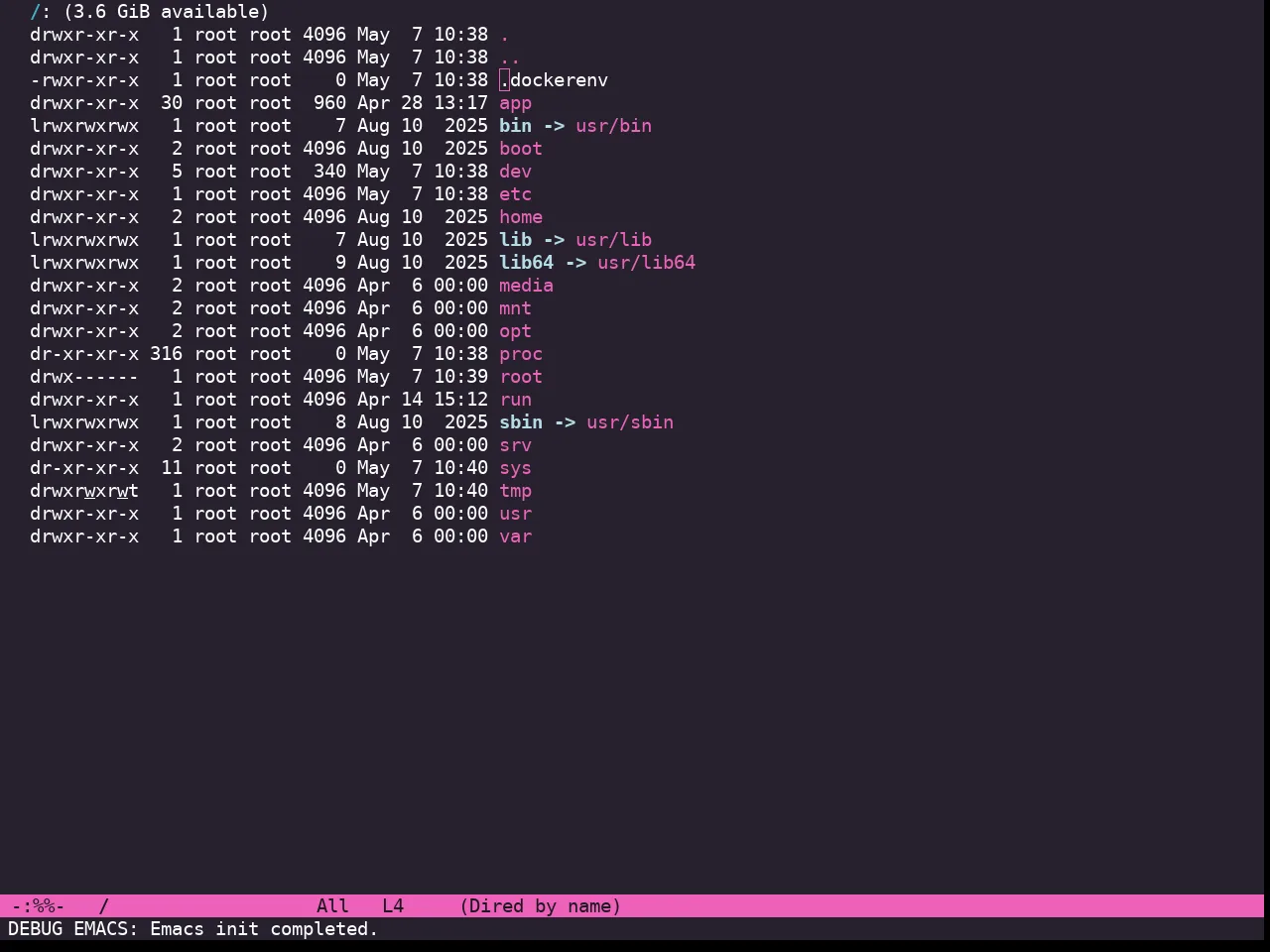Click the '(Dired by name)' mode indicator
Image resolution: width=1270 pixels, height=952 pixels.
(x=541, y=906)
